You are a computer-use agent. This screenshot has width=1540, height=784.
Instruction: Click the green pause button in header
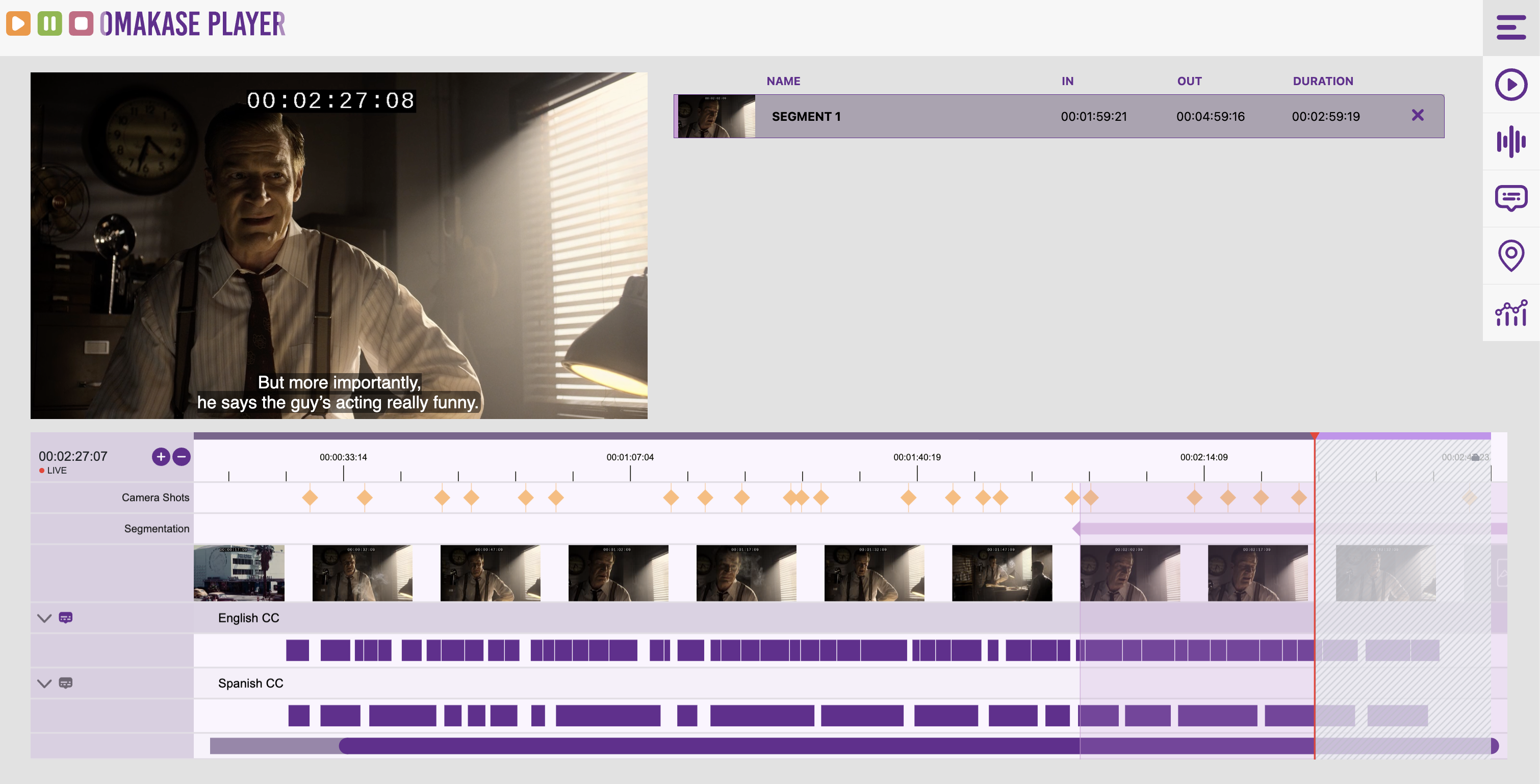tap(49, 24)
